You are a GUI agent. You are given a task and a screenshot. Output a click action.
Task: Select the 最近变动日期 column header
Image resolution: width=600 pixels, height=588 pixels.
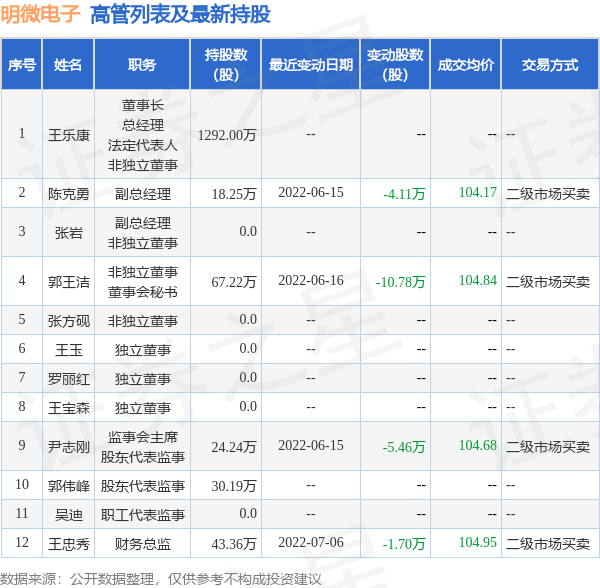[x=311, y=65]
